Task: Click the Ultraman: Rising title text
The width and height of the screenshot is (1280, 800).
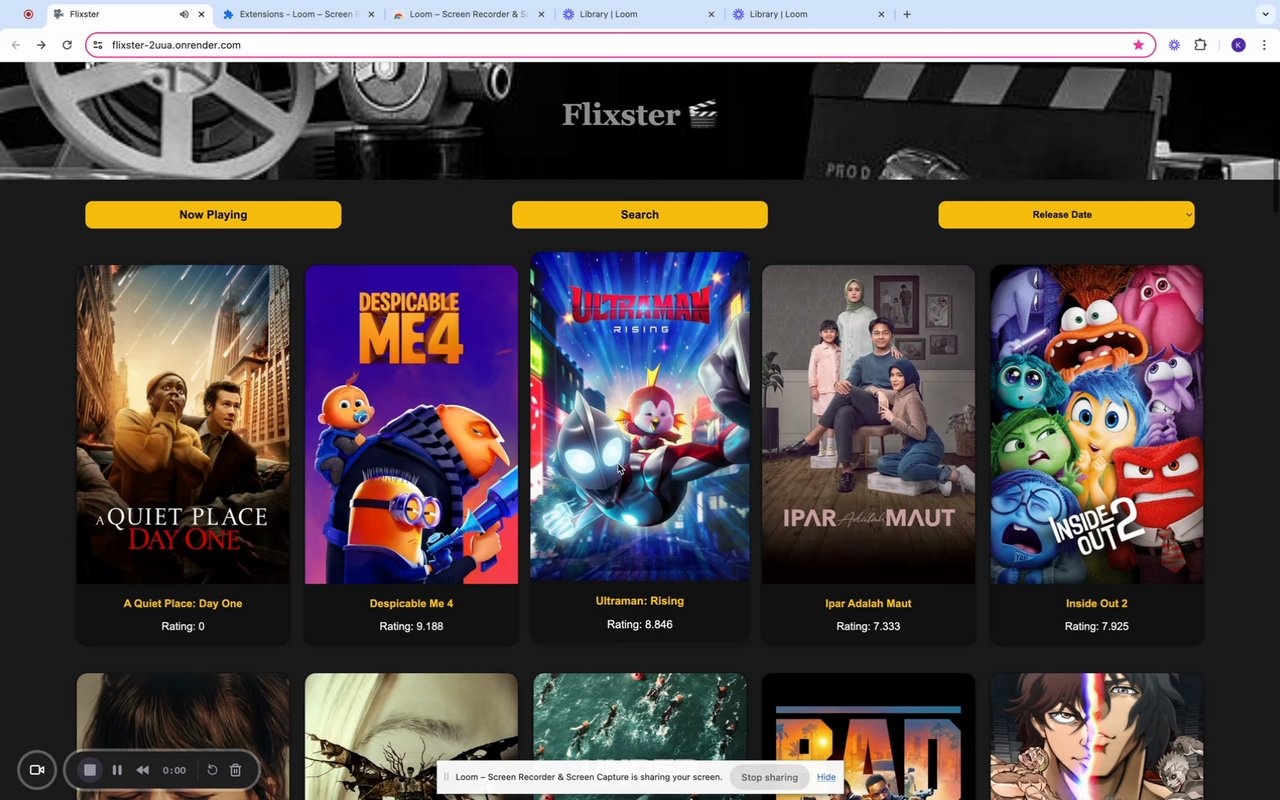Action: pyautogui.click(x=640, y=601)
